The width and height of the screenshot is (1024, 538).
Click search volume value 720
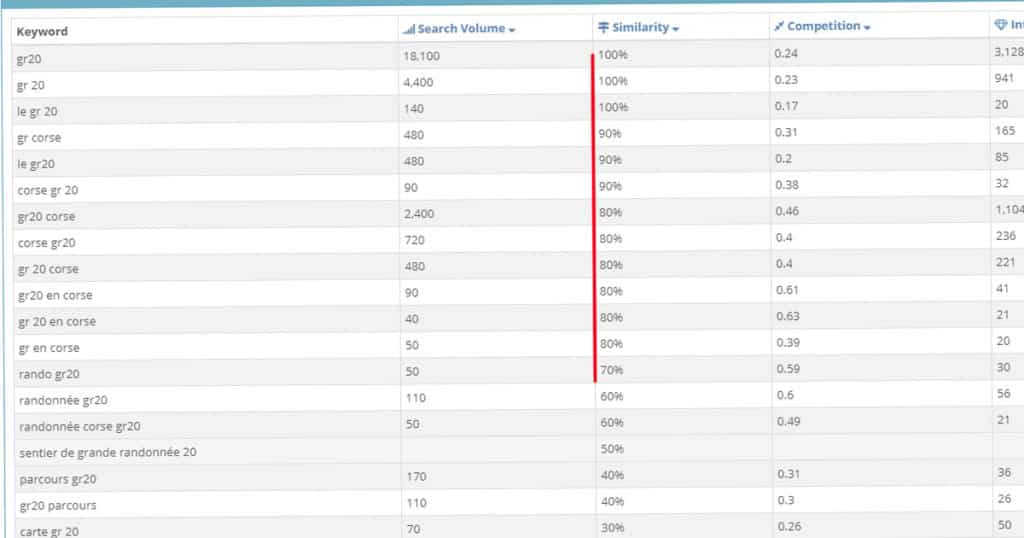click(x=414, y=240)
